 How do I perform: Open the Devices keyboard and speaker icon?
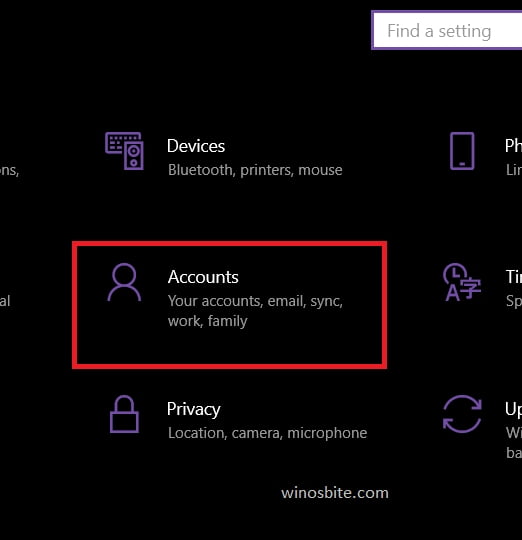pyautogui.click(x=124, y=151)
